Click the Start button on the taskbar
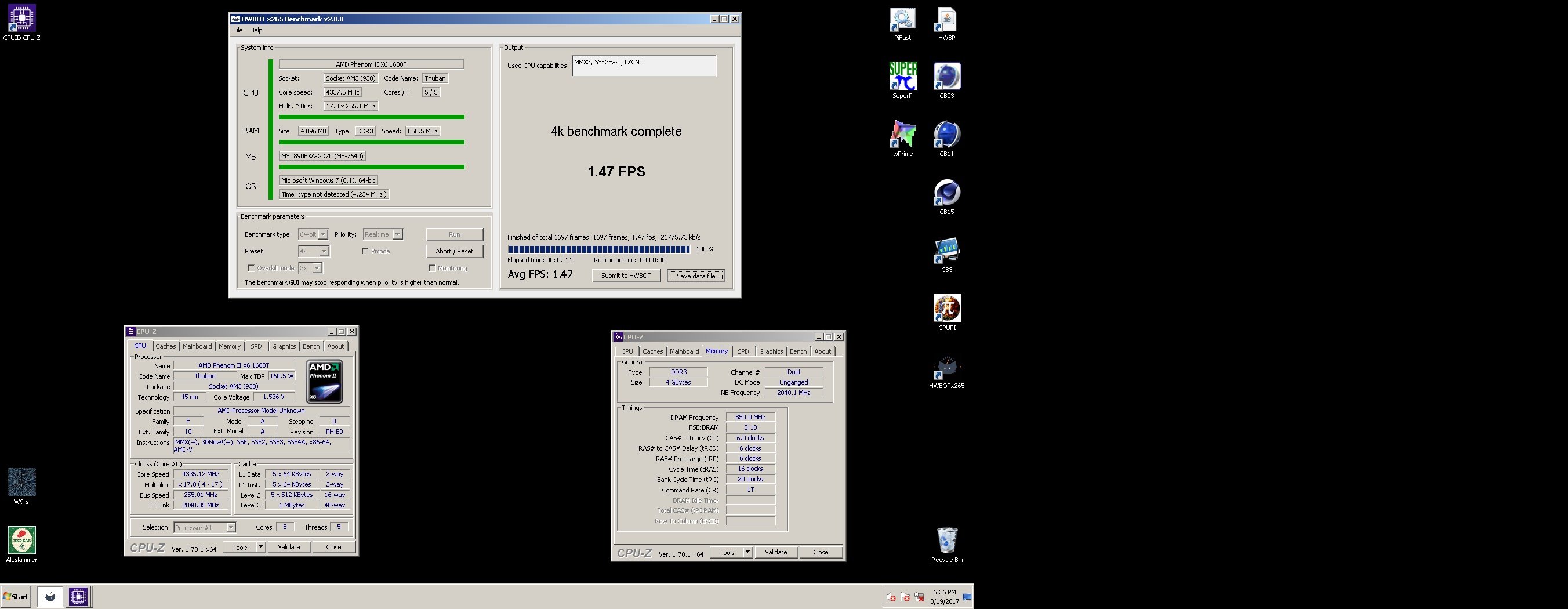Viewport: 1568px width, 609px height. pos(16,597)
